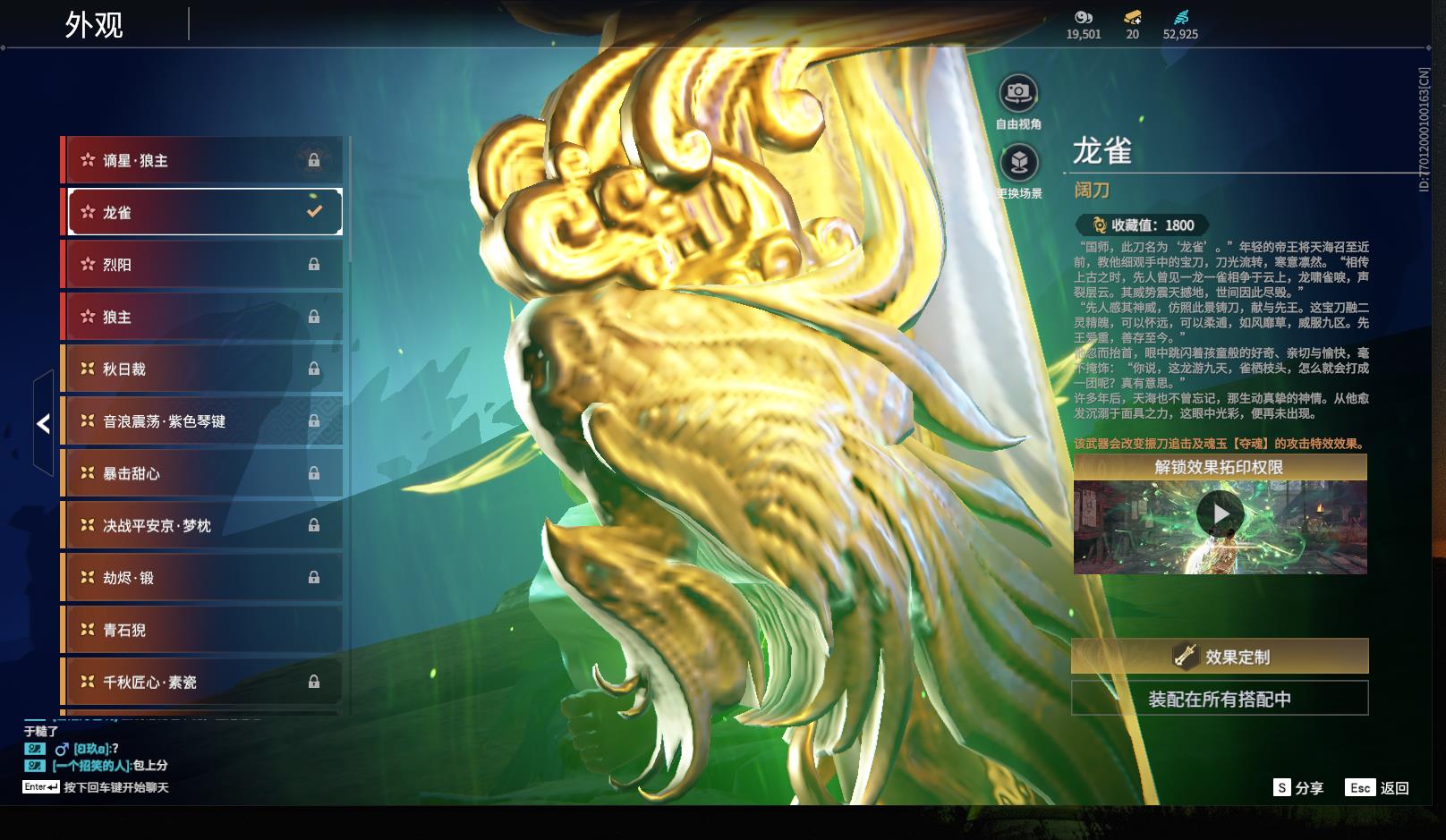The width and height of the screenshot is (1446, 840).
Task: Click 返回 to go back
Action: tap(1395, 788)
